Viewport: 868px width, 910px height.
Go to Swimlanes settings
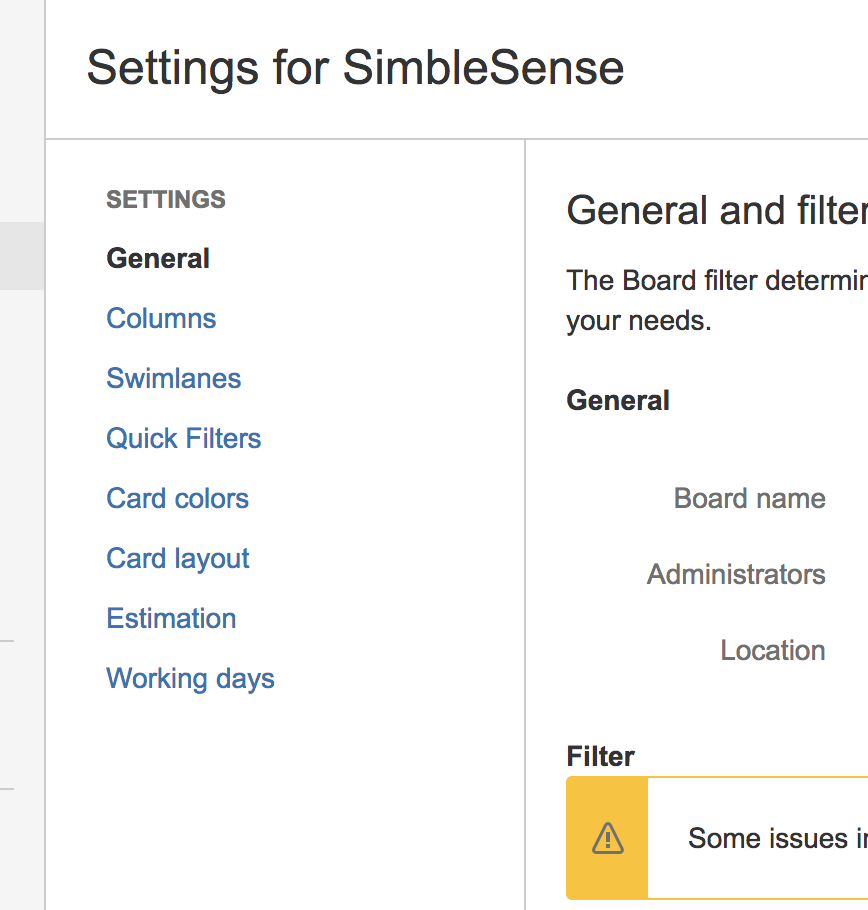[x=174, y=379]
